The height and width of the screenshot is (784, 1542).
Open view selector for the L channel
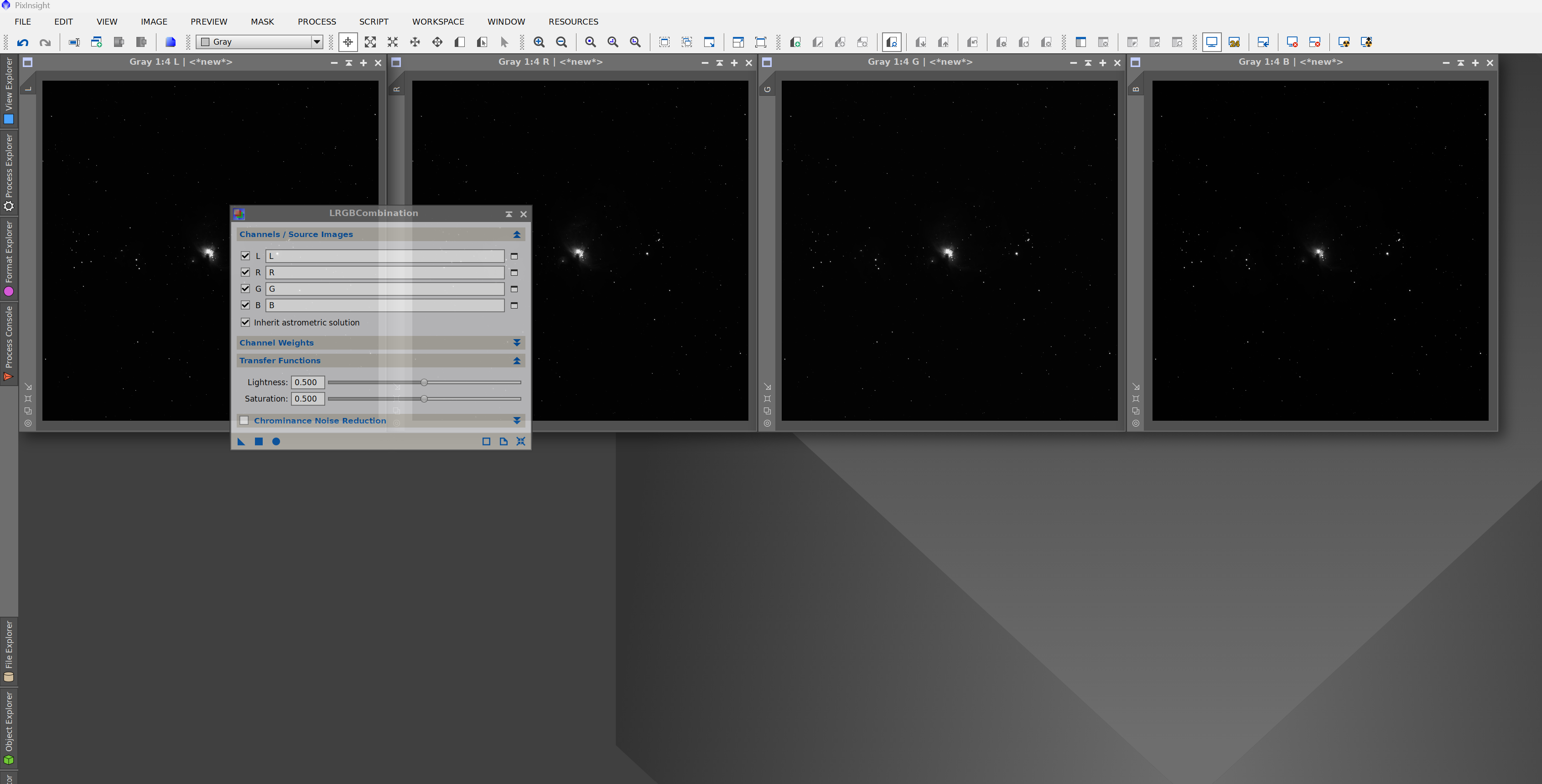point(514,256)
